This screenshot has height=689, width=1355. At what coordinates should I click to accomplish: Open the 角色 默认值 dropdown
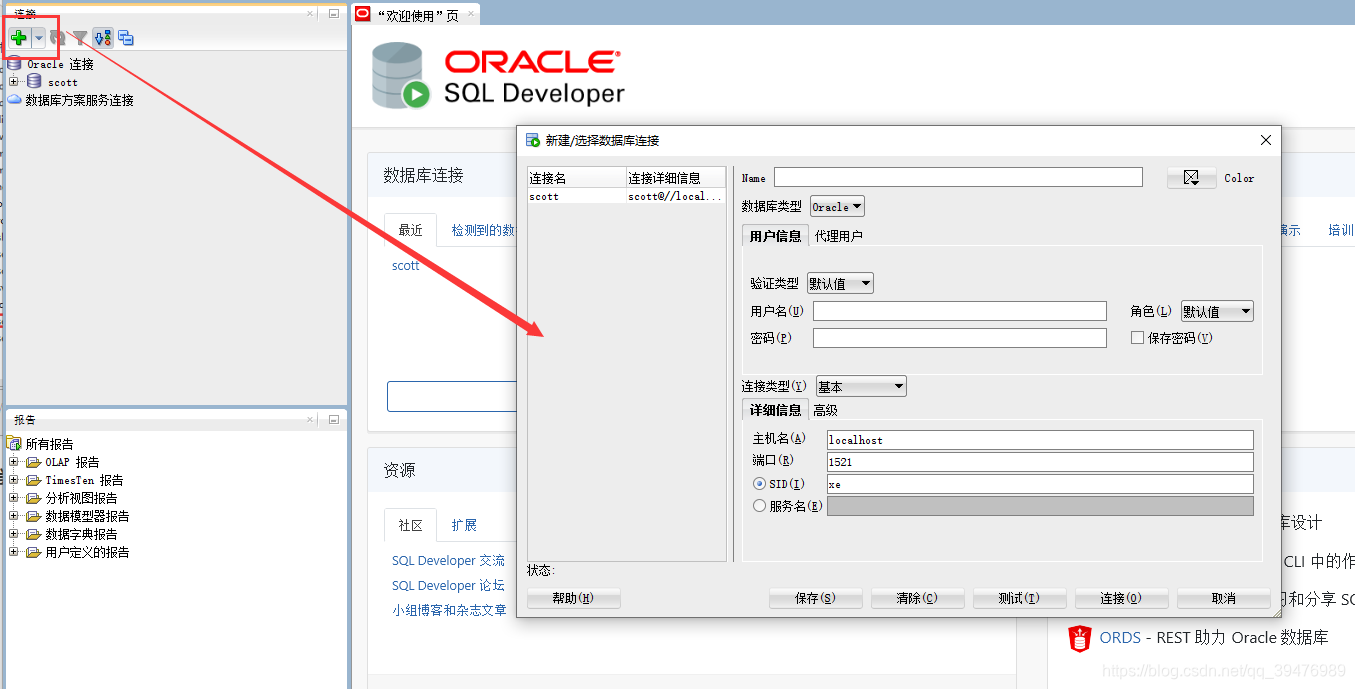tap(1217, 312)
